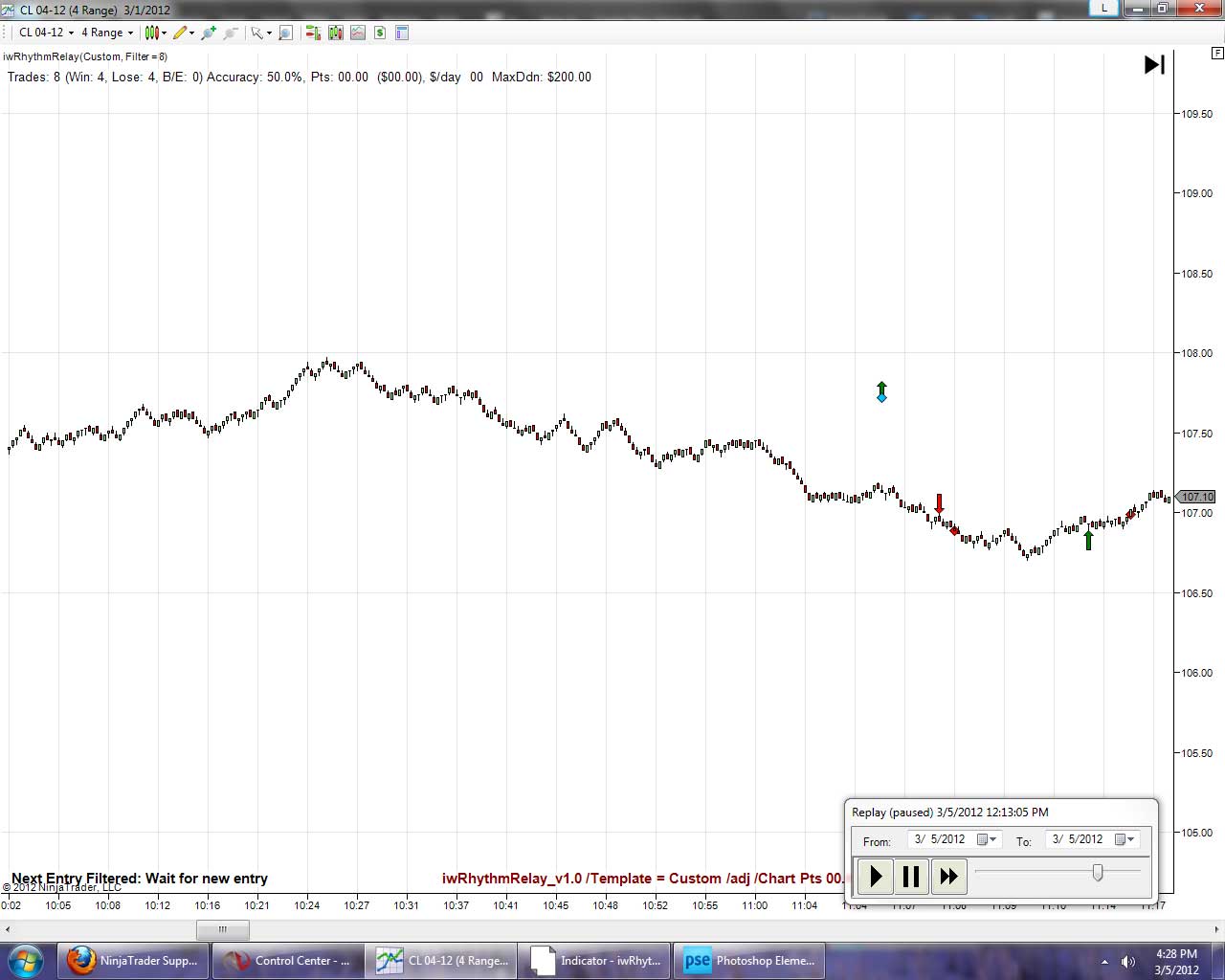
Task: Switch to CL 04-12 chart taskbar button
Action: [x=441, y=961]
